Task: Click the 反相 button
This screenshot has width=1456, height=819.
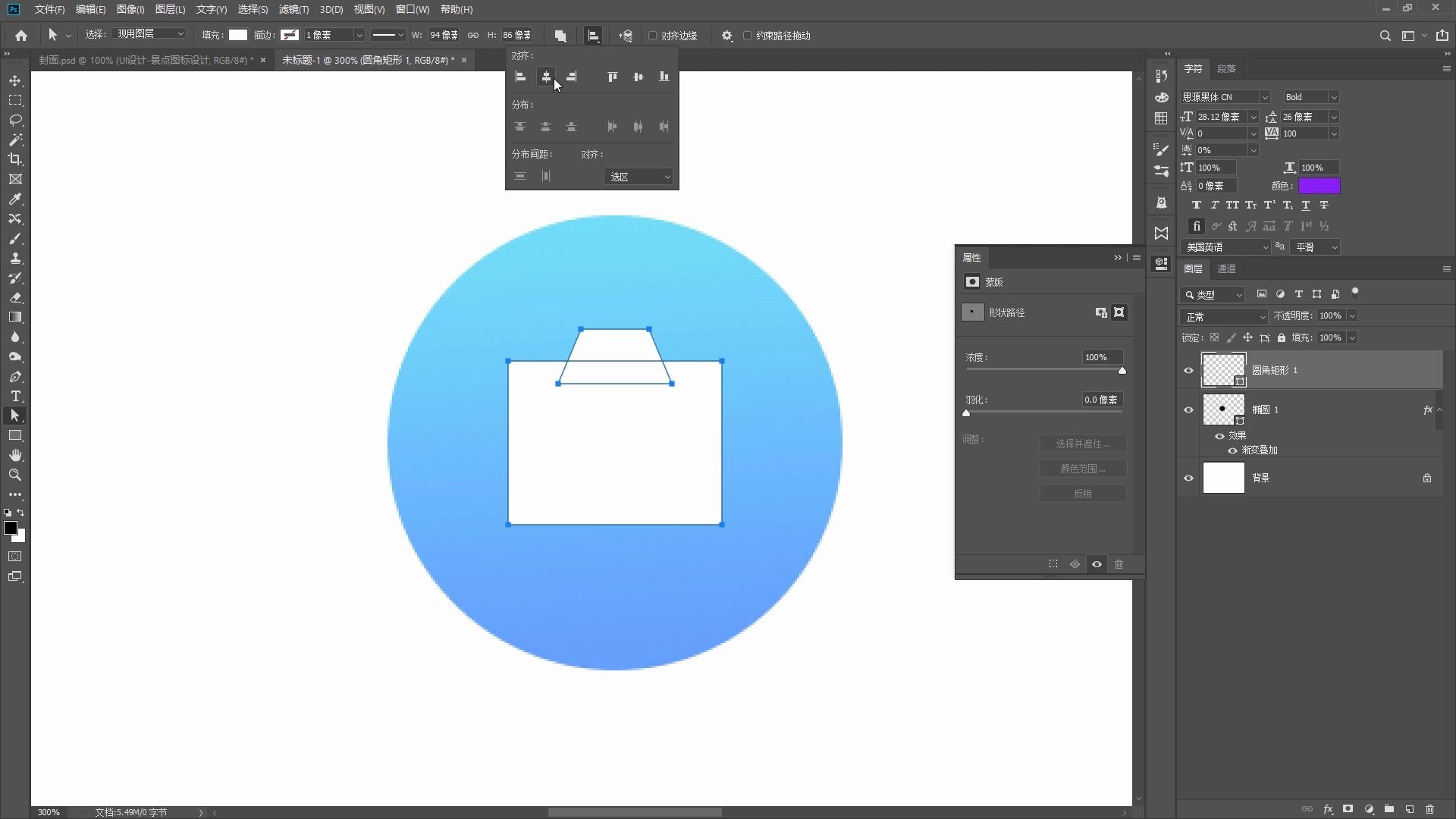Action: coord(1082,494)
